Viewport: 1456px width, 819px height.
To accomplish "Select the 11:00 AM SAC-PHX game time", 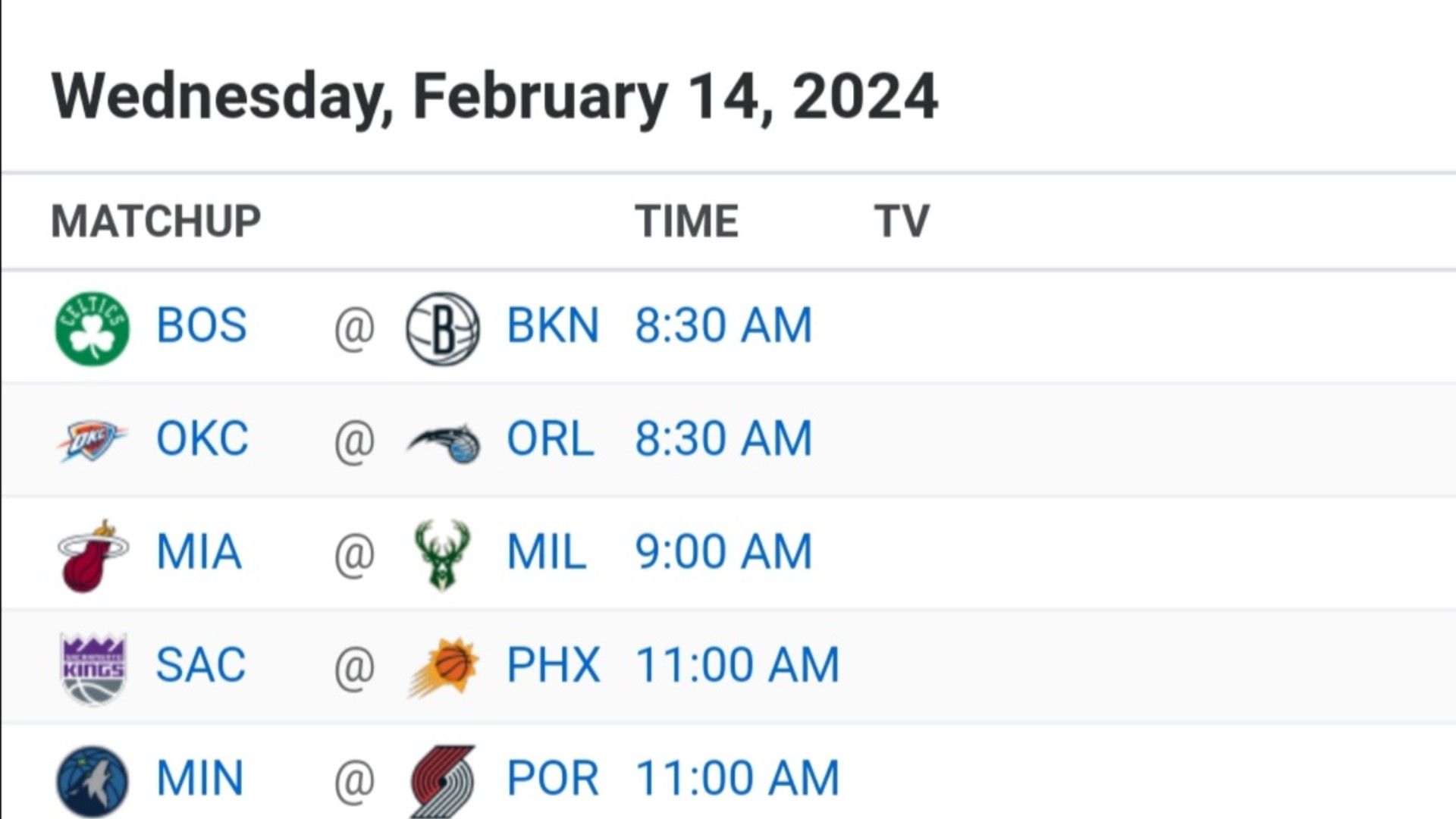I will [737, 664].
